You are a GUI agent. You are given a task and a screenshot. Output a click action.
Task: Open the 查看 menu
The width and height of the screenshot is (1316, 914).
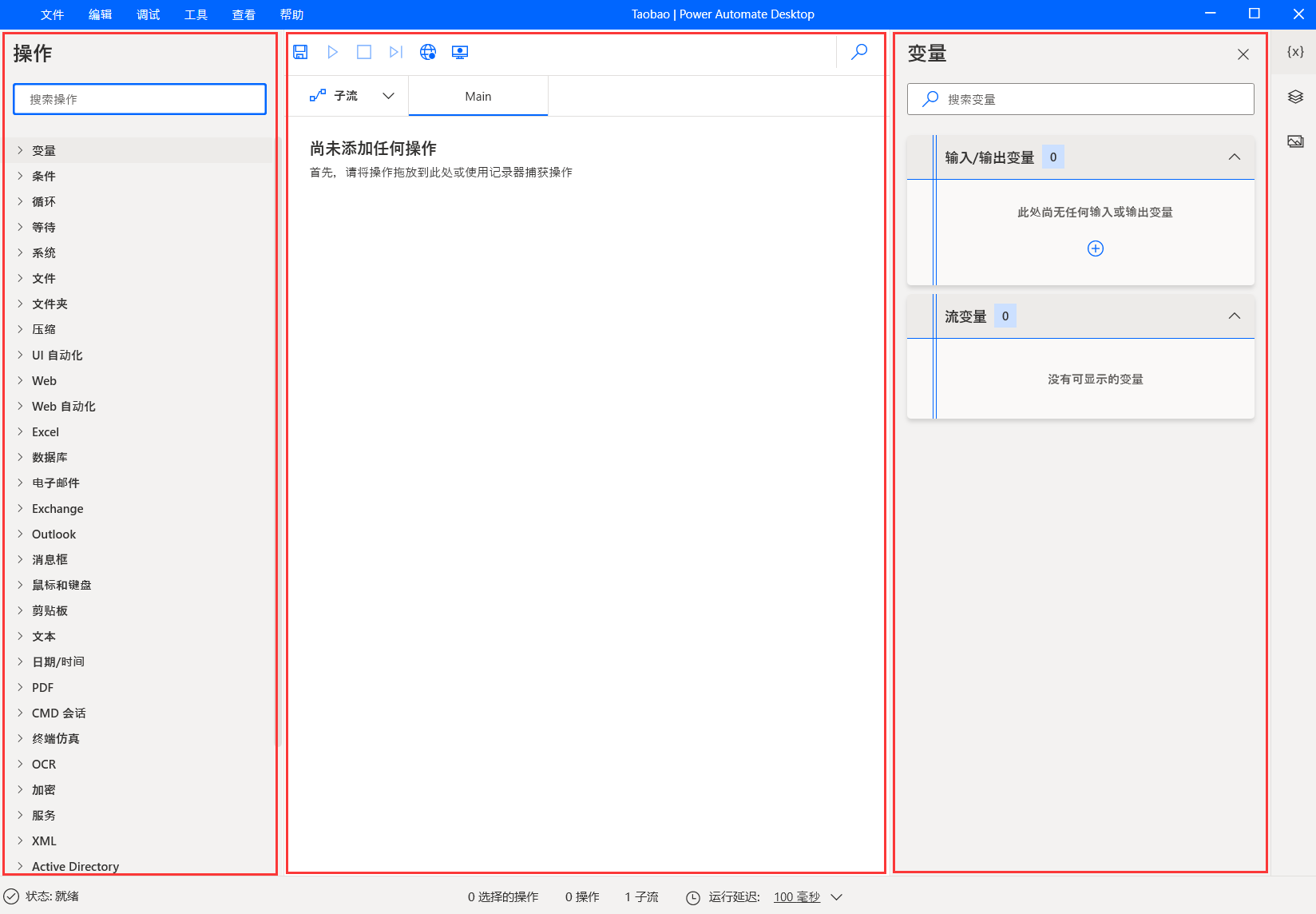(244, 14)
